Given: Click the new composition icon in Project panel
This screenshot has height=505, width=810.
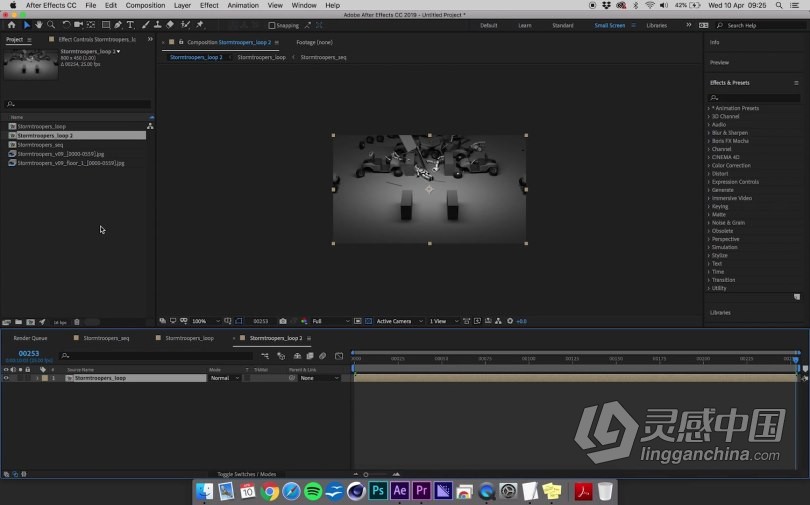Looking at the screenshot, I should 30,322.
